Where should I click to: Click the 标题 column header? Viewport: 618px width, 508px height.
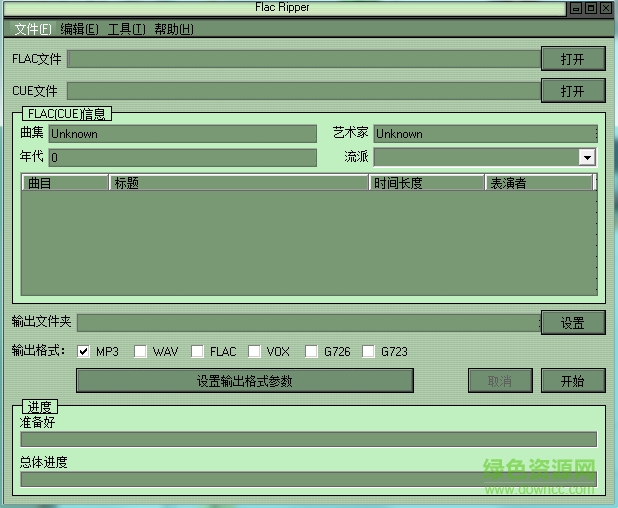tap(238, 183)
